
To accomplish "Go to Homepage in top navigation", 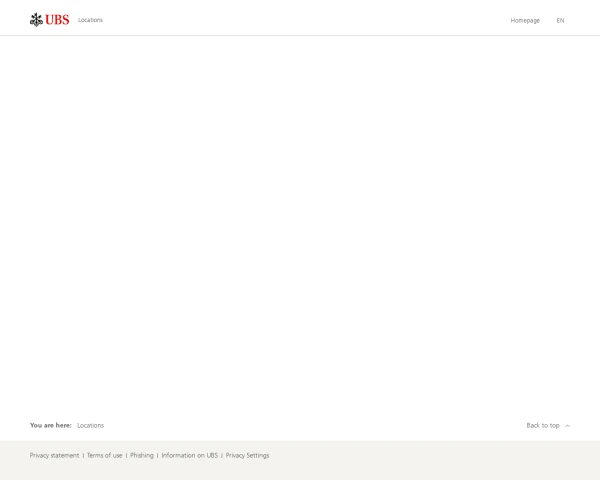I will click(525, 21).
